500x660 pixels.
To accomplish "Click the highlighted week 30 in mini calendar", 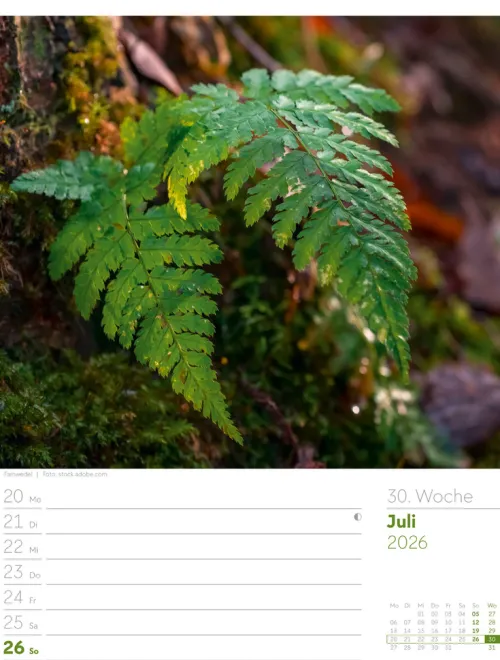I will [x=492, y=639].
